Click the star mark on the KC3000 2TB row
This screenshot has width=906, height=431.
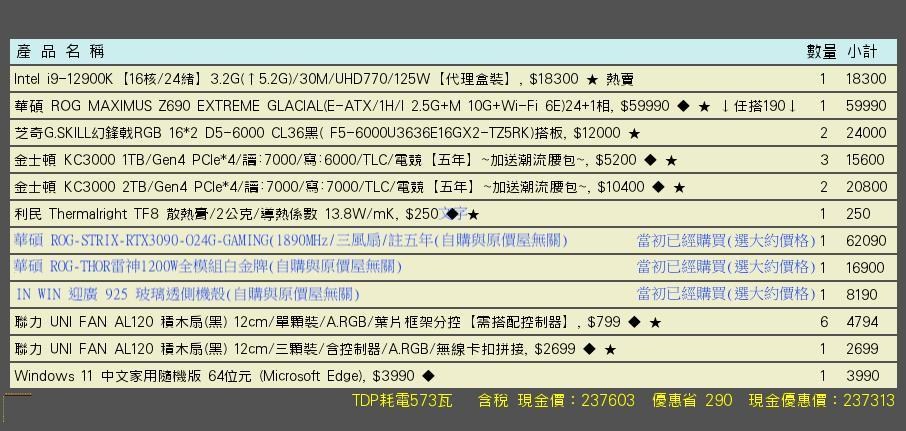[x=679, y=188]
